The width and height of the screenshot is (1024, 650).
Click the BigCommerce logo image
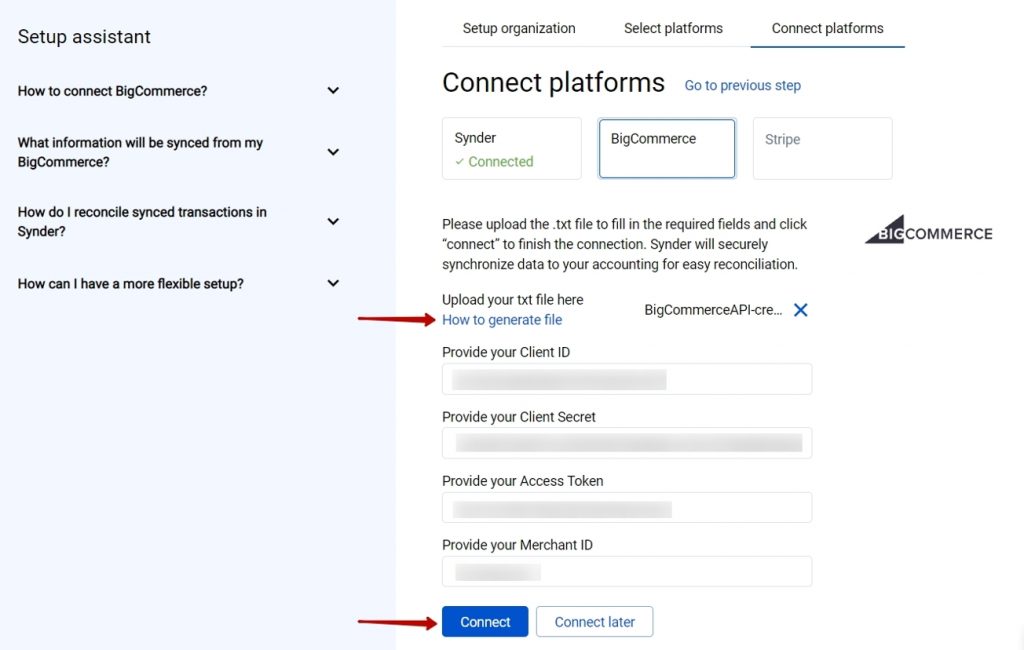point(928,230)
